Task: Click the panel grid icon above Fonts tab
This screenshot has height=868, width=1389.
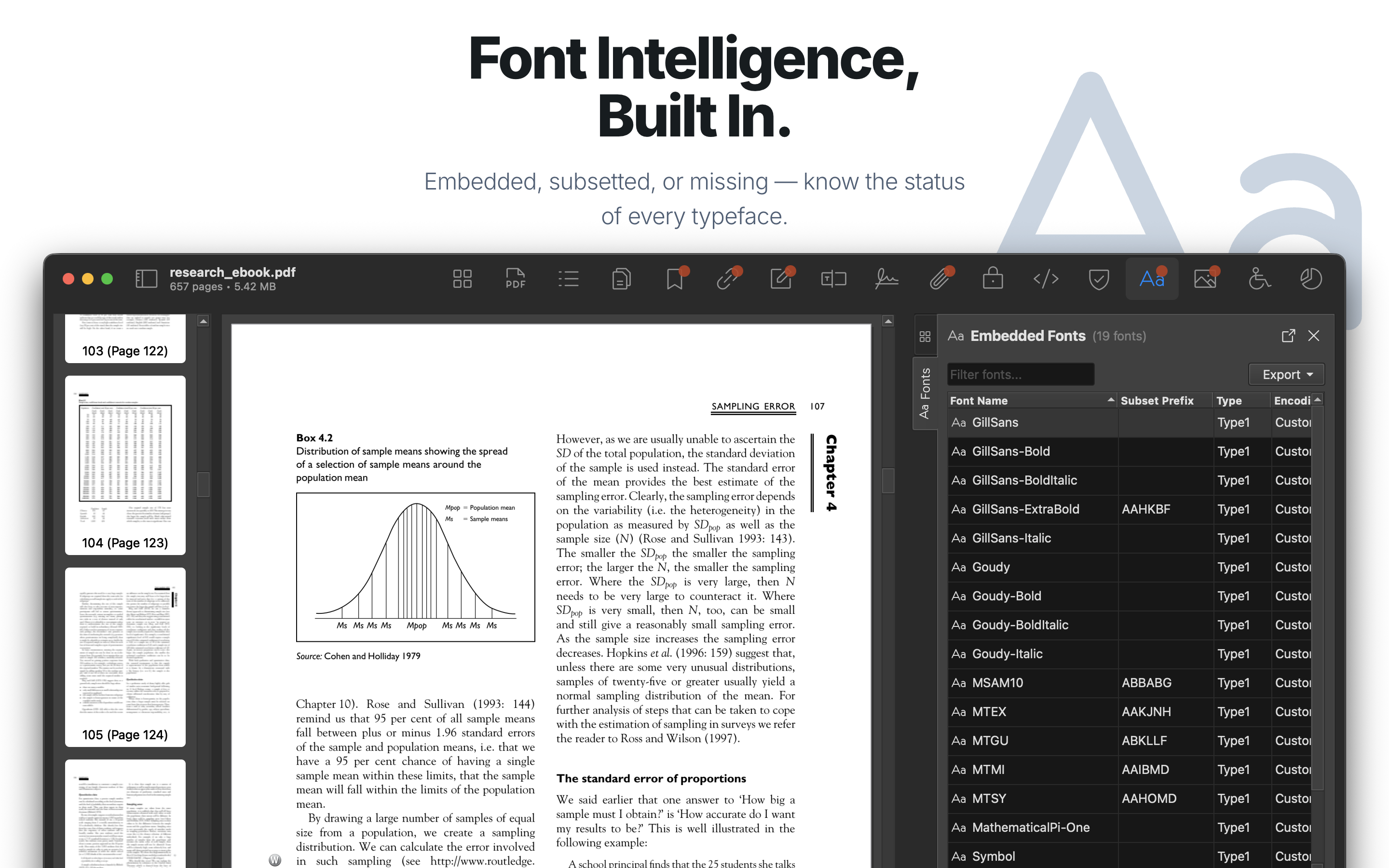Action: coord(925,337)
